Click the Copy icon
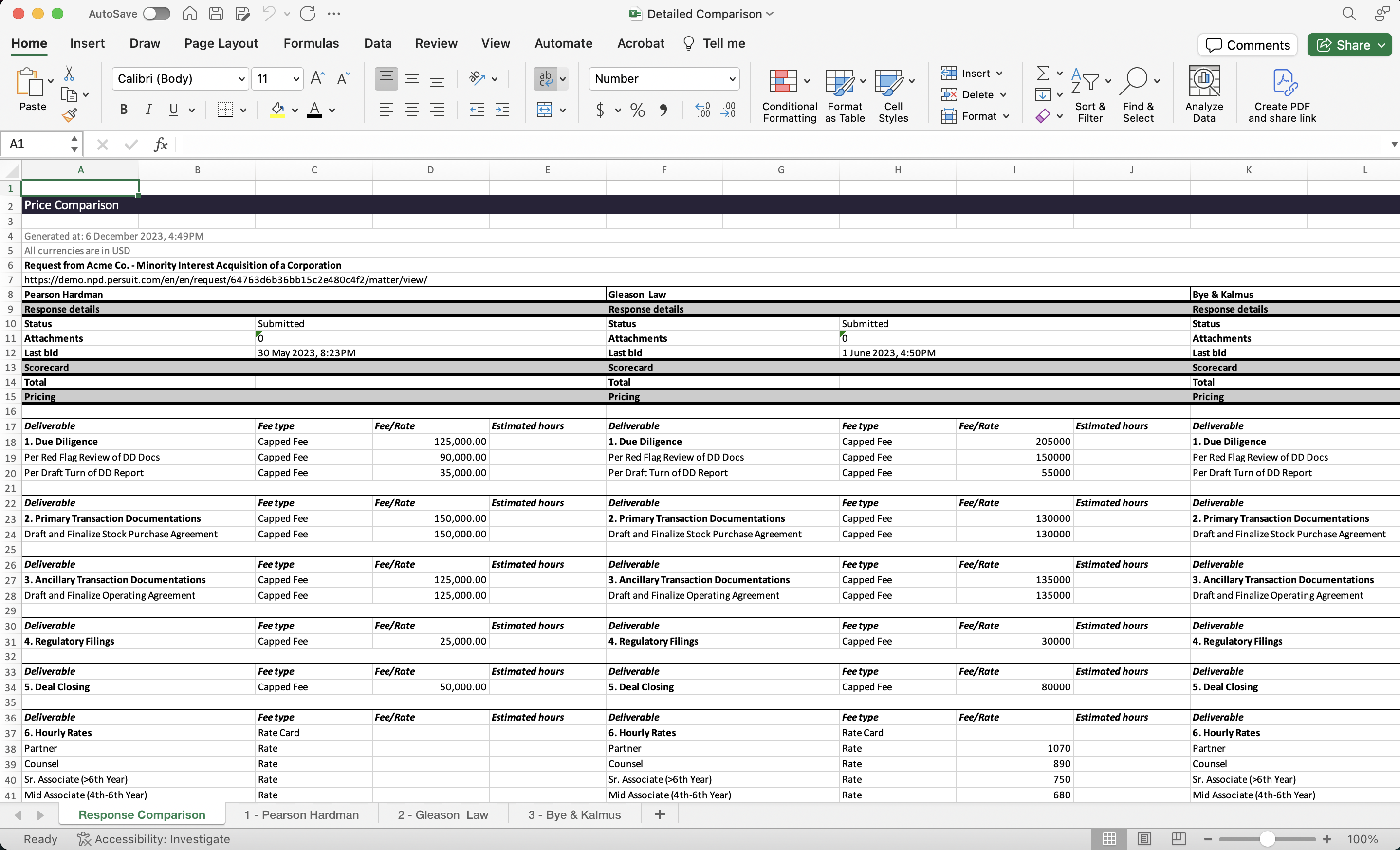This screenshot has height=850, width=1400. (69, 94)
